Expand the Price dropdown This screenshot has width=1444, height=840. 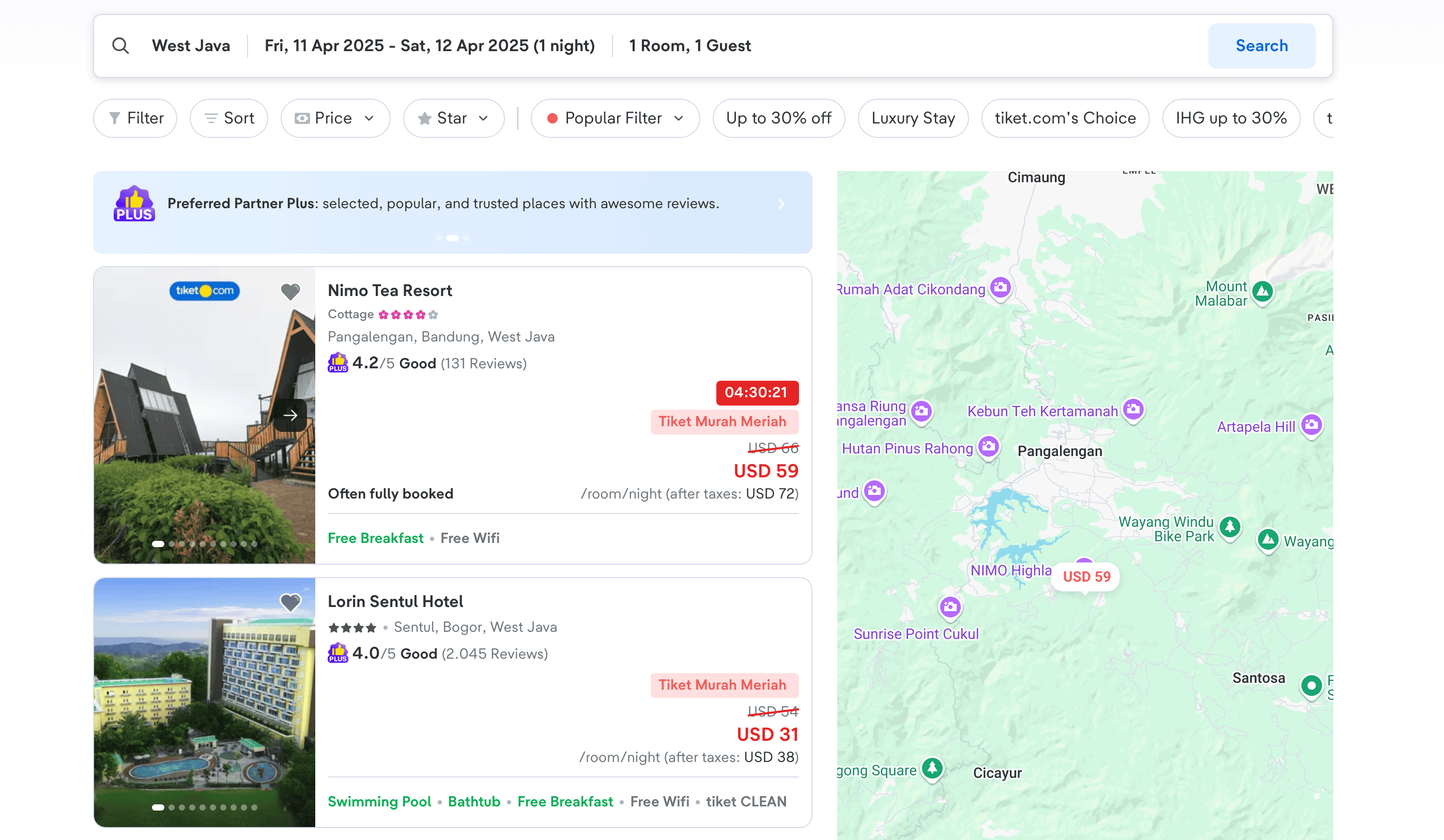tap(335, 118)
